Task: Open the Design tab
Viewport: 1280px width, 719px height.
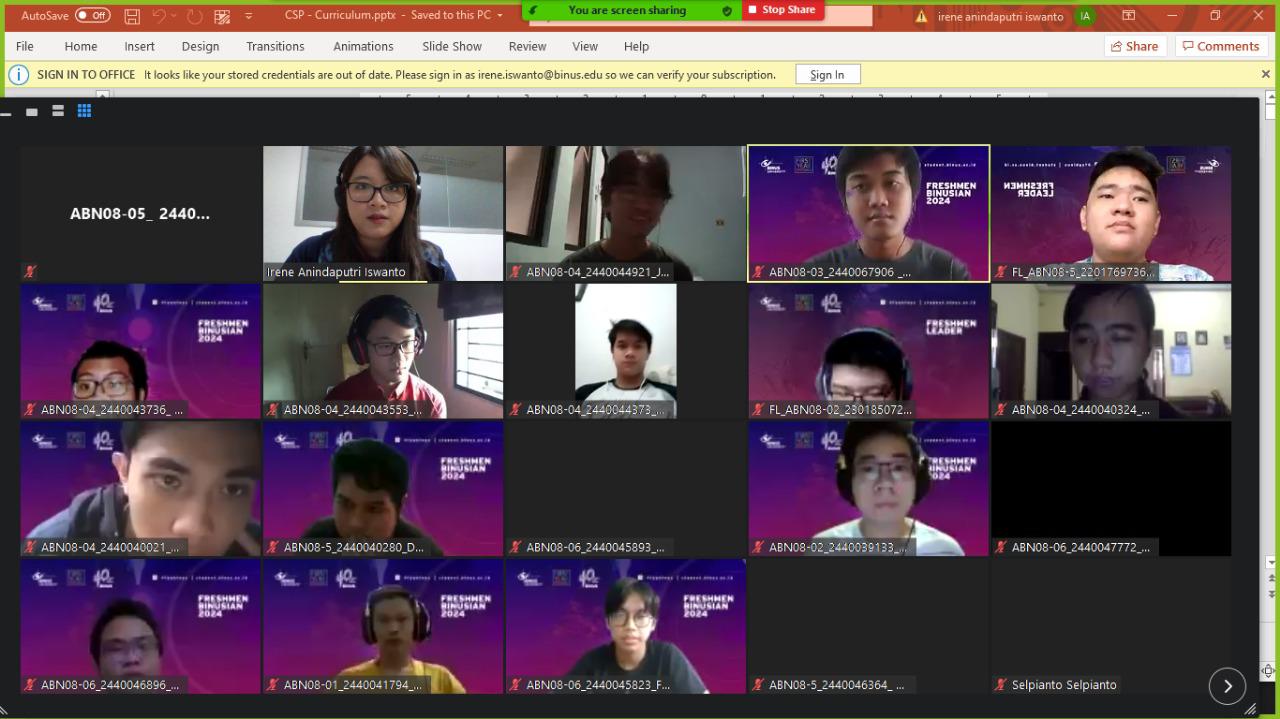Action: tap(200, 46)
